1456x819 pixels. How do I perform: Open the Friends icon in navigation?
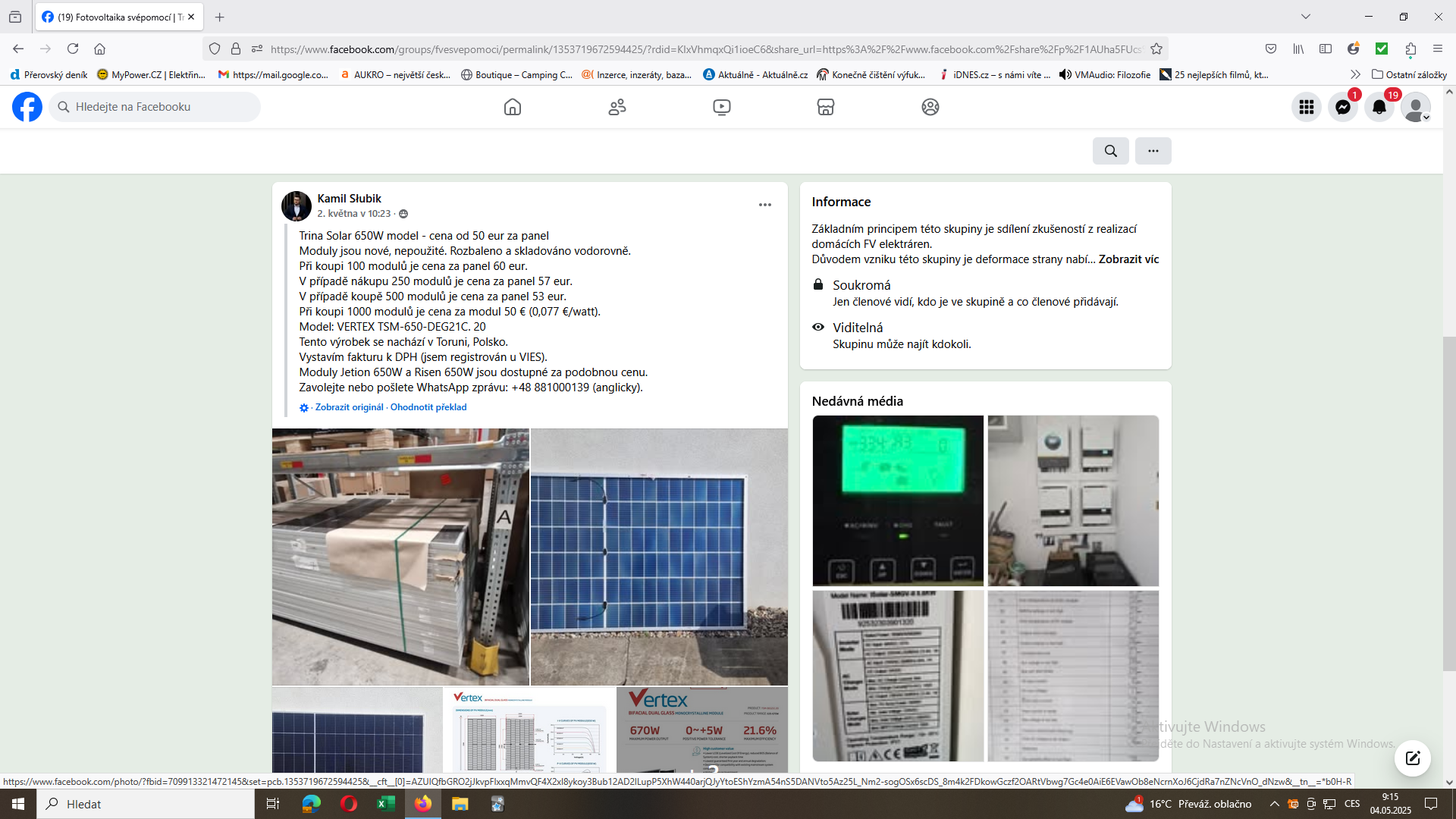(x=617, y=107)
